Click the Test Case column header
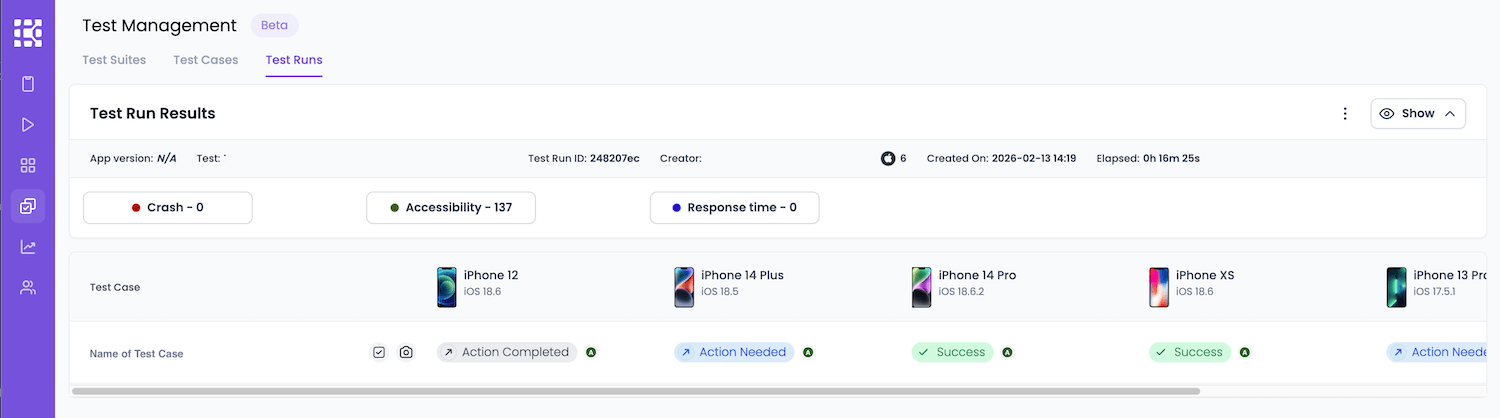This screenshot has width=1500, height=418. click(x=115, y=287)
